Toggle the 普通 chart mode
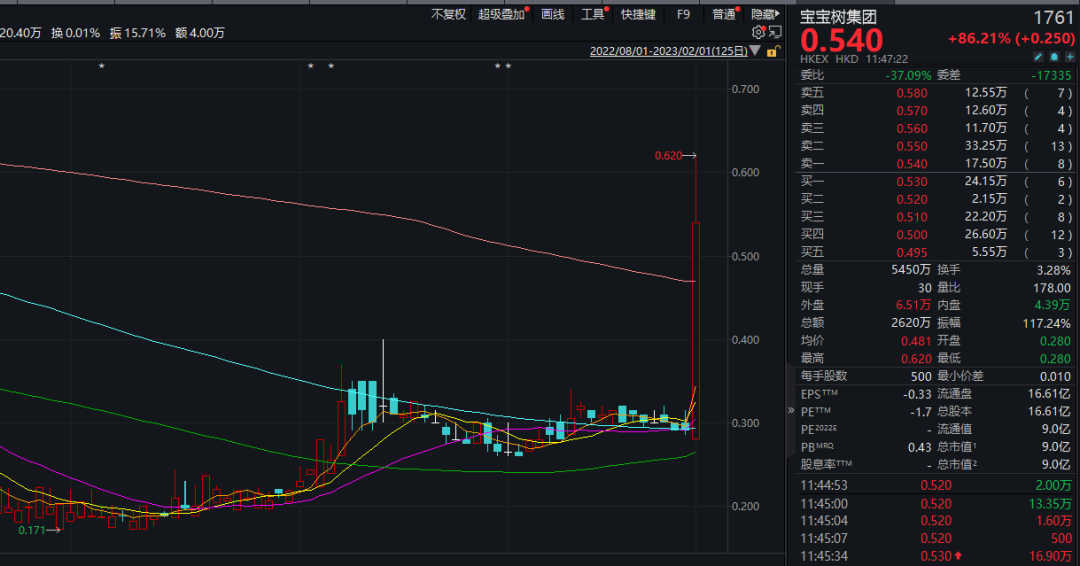The height and width of the screenshot is (566, 1080). coord(724,14)
